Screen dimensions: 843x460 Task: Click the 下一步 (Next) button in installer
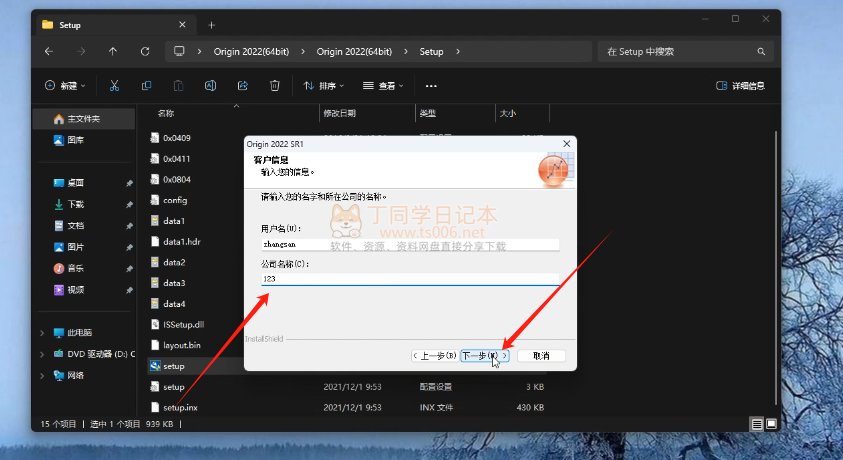point(485,355)
